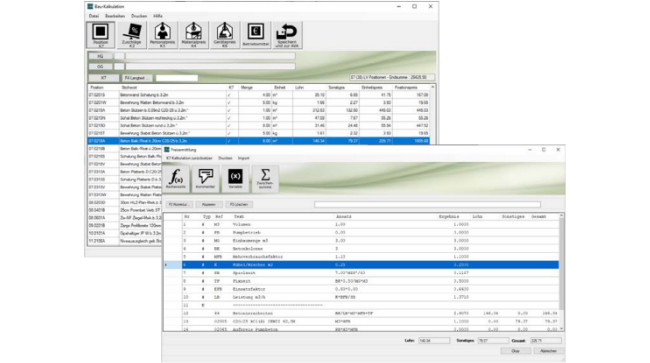Toggle K7 checkmark for Schal.Beton Stützen rund row
650x363 pixels.
click(x=229, y=126)
